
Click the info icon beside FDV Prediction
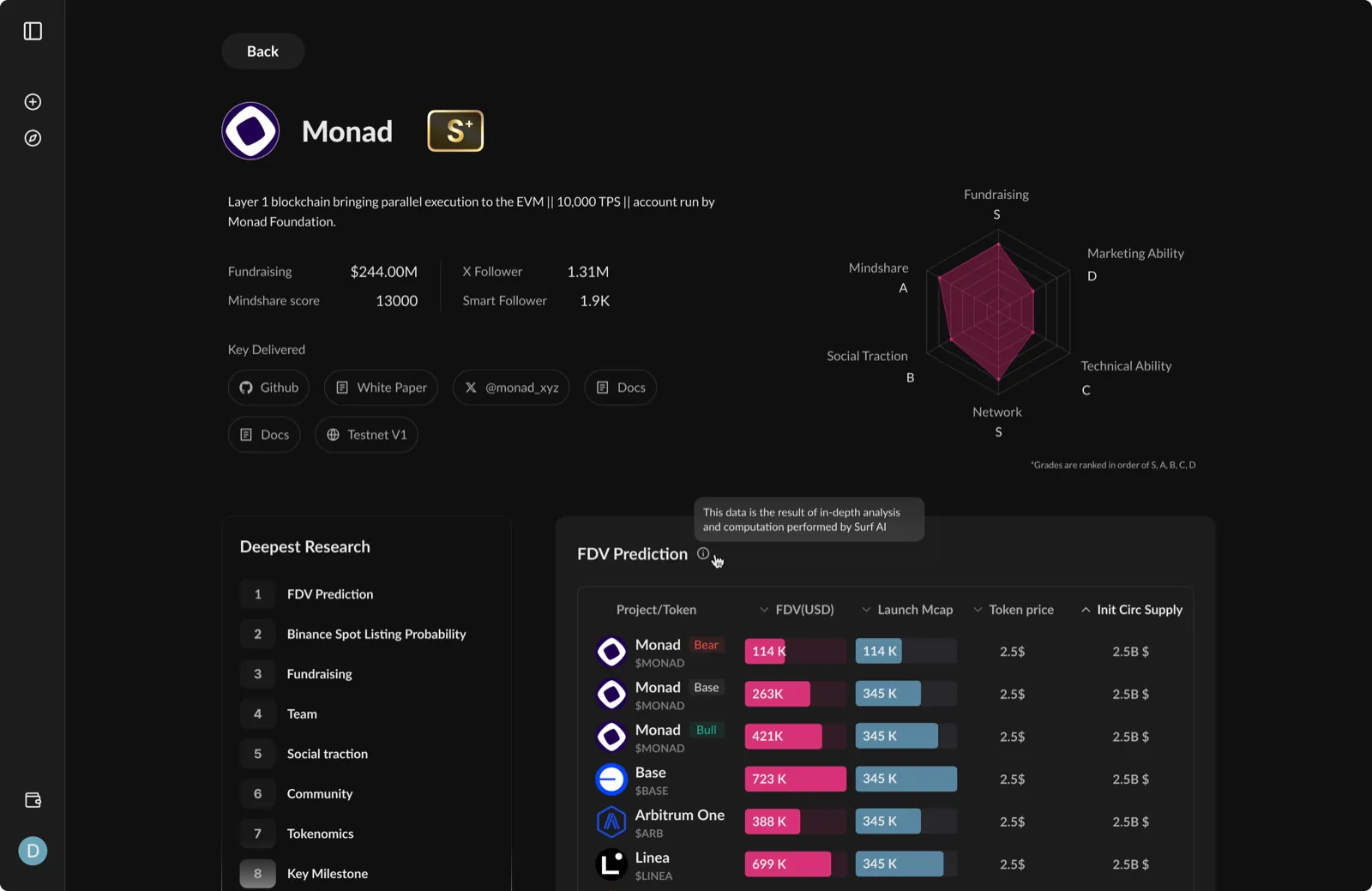pos(703,554)
